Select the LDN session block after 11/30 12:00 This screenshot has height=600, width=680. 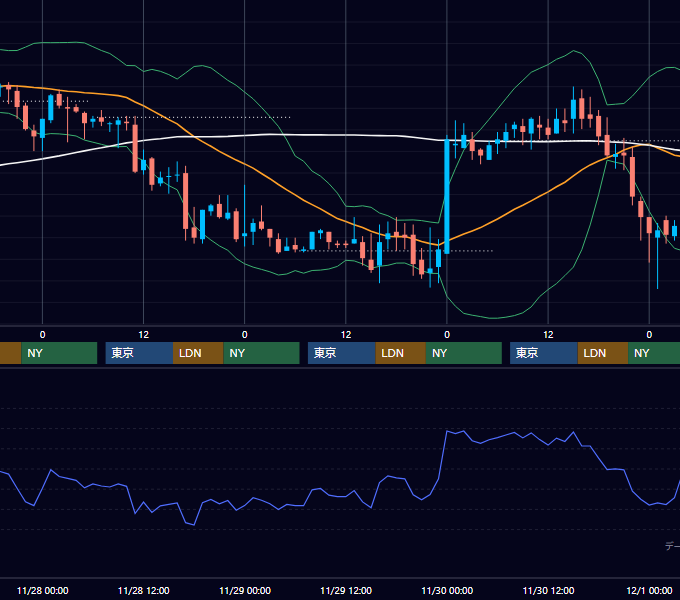tap(603, 353)
